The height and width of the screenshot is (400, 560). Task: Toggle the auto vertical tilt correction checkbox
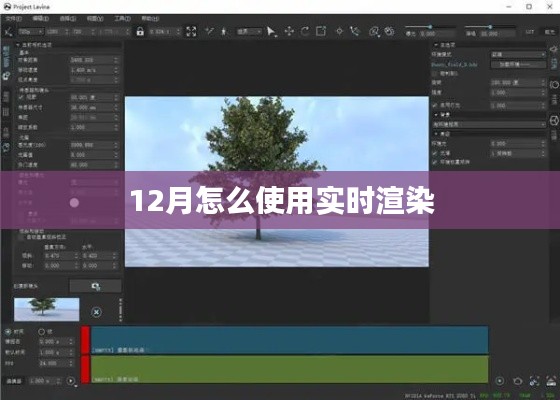21,237
